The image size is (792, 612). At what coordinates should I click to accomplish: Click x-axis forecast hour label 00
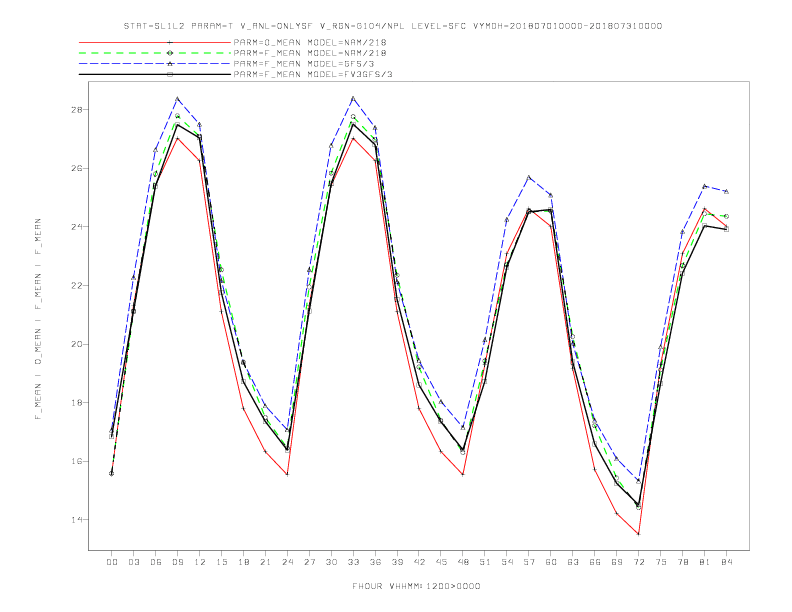click(112, 562)
